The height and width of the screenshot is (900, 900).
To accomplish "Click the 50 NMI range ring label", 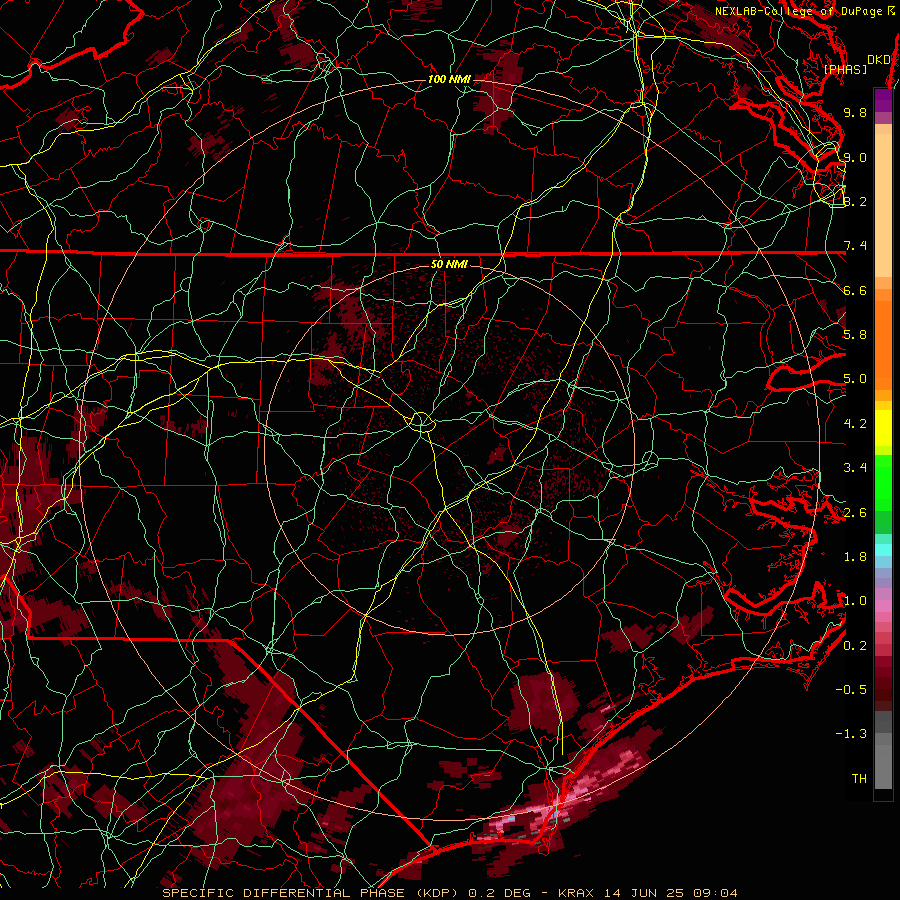I will [x=449, y=264].
